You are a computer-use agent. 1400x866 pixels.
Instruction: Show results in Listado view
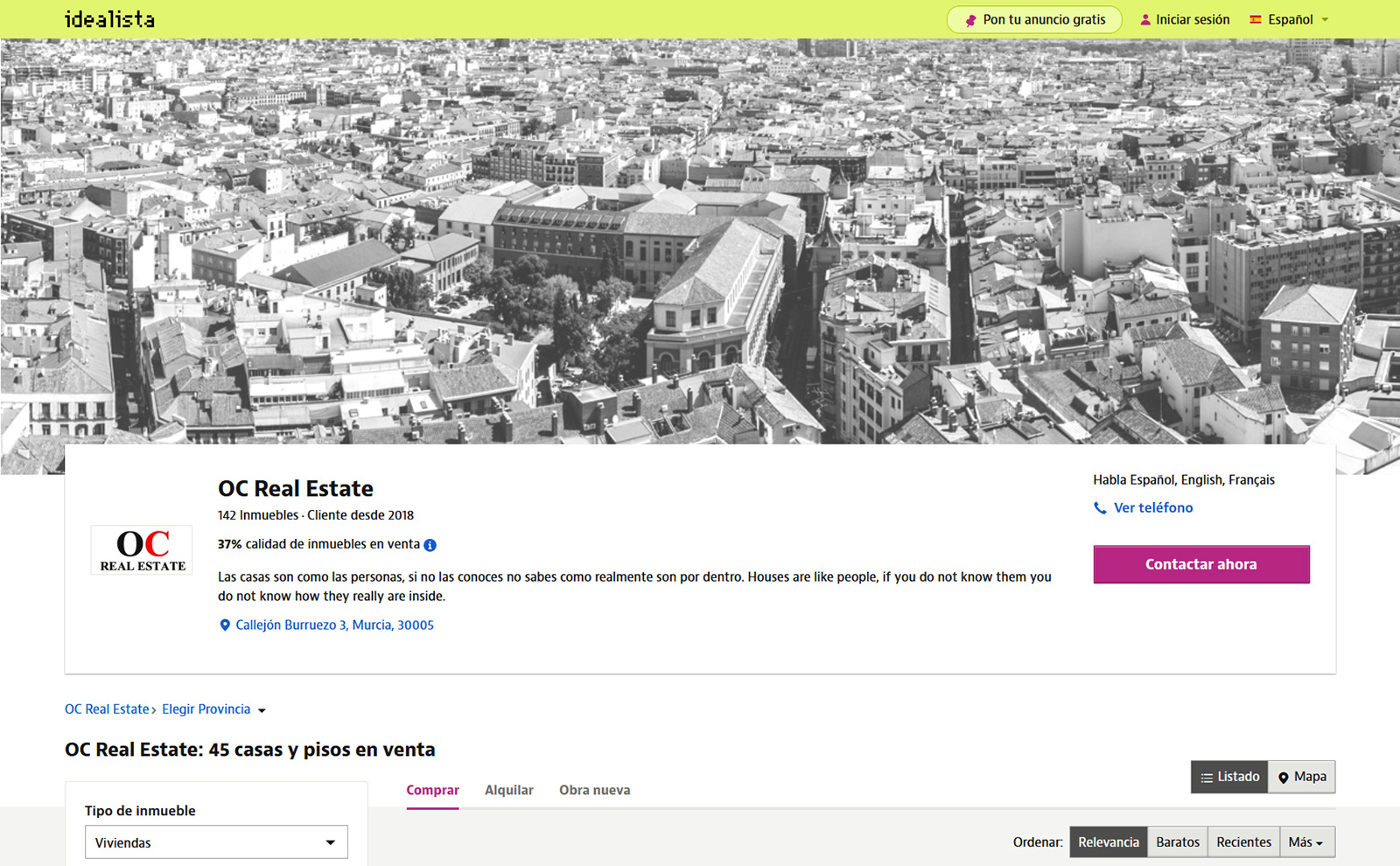click(1229, 777)
